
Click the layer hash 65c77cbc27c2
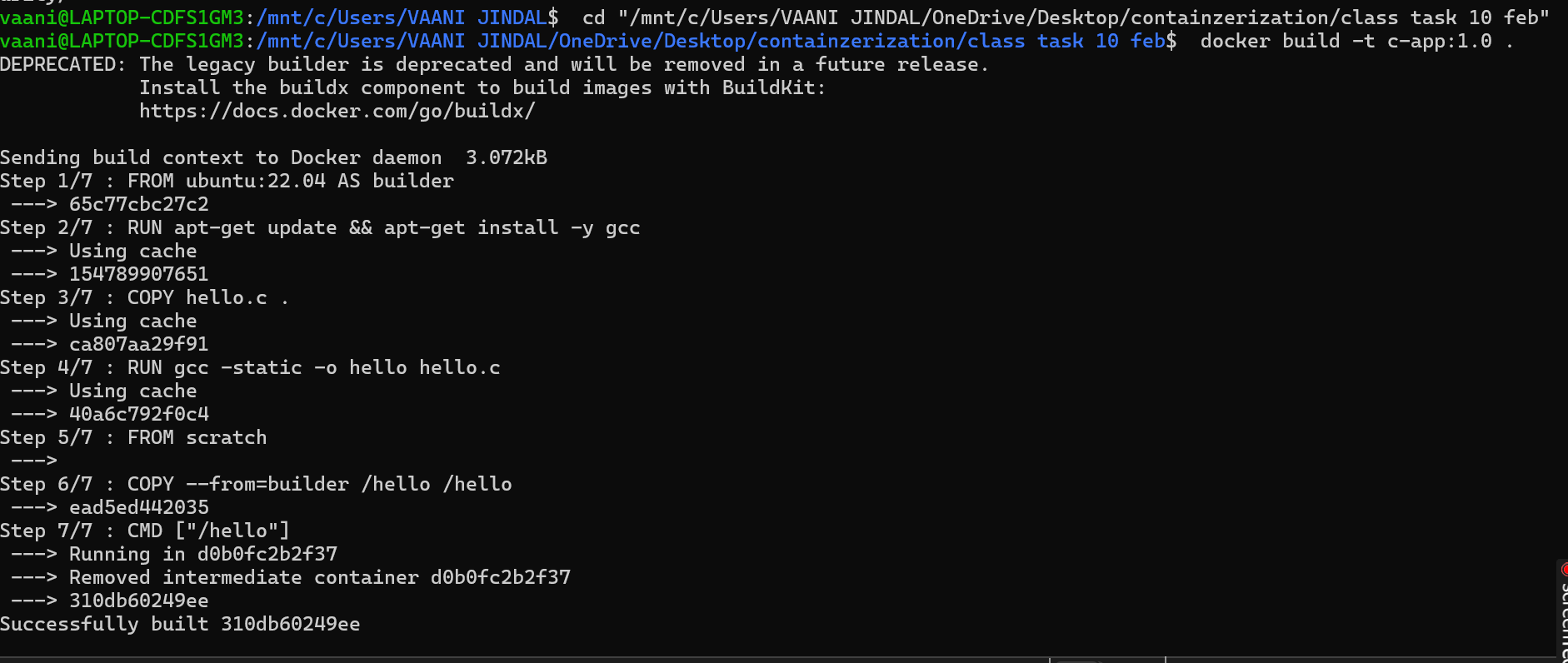[138, 204]
